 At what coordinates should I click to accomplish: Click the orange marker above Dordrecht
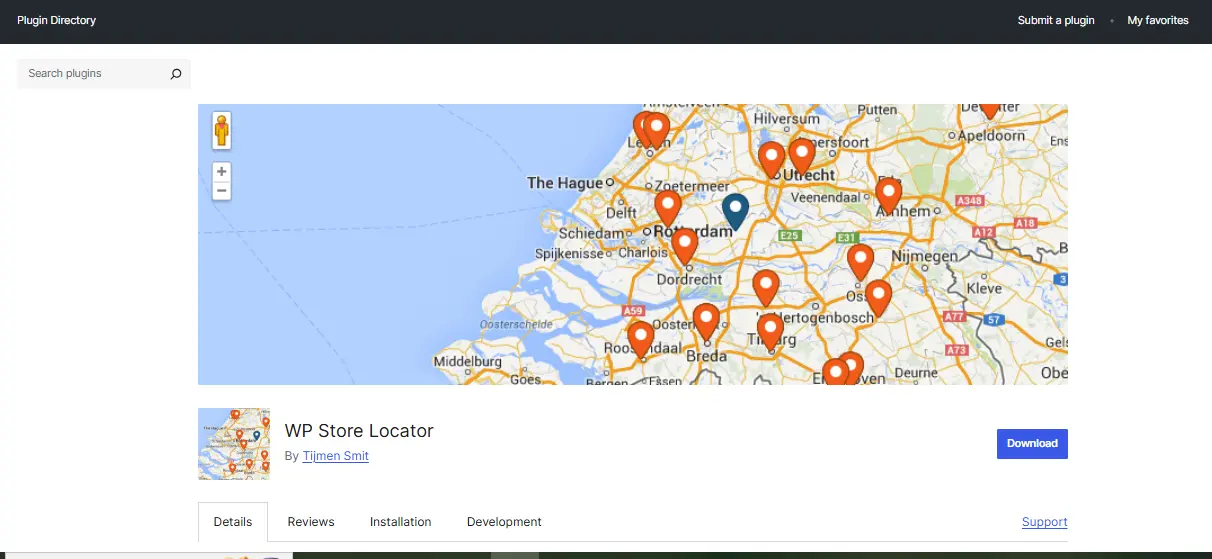[684, 244]
